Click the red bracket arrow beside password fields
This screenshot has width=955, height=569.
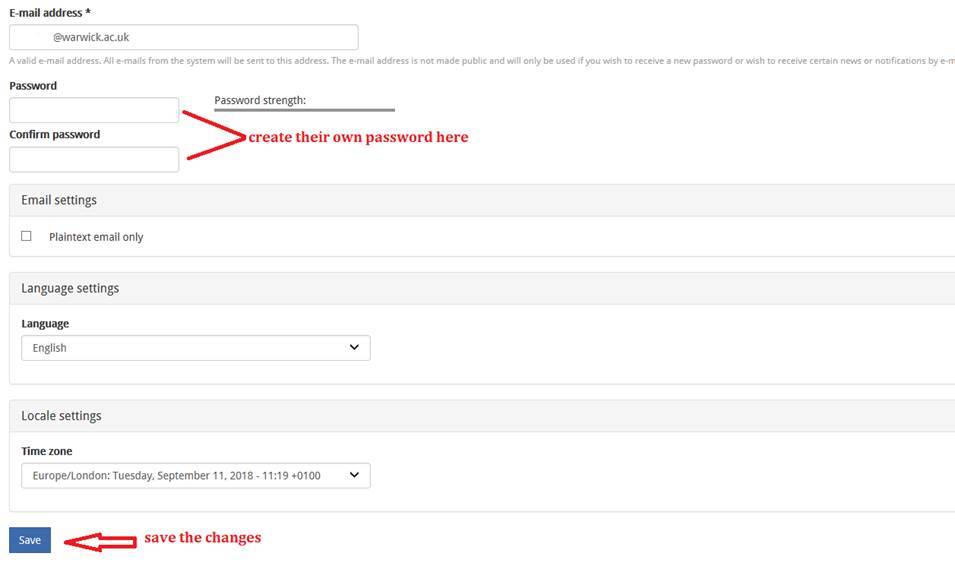coord(213,135)
